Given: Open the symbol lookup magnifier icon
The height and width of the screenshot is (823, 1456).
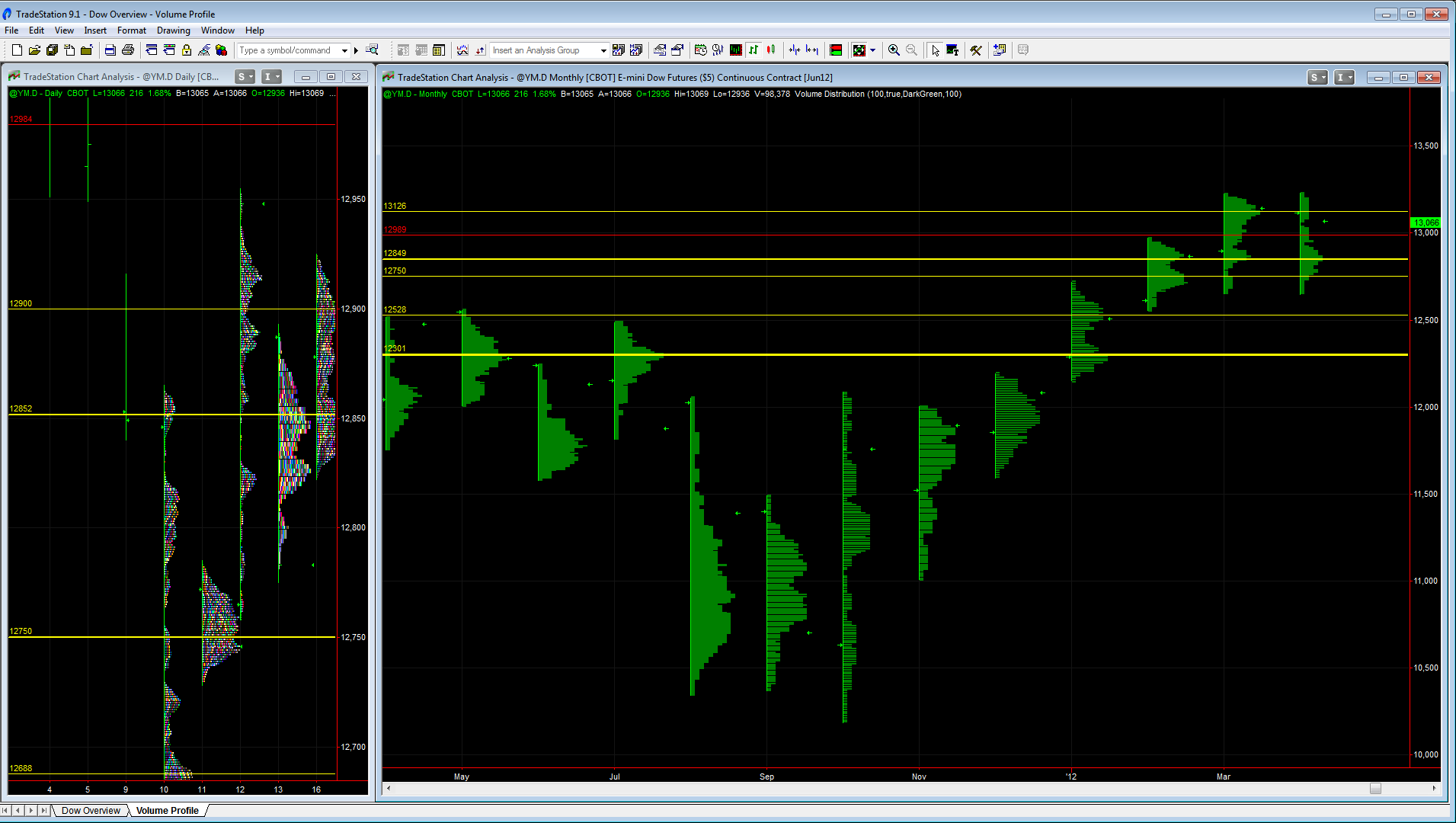Looking at the screenshot, I should [x=372, y=50].
